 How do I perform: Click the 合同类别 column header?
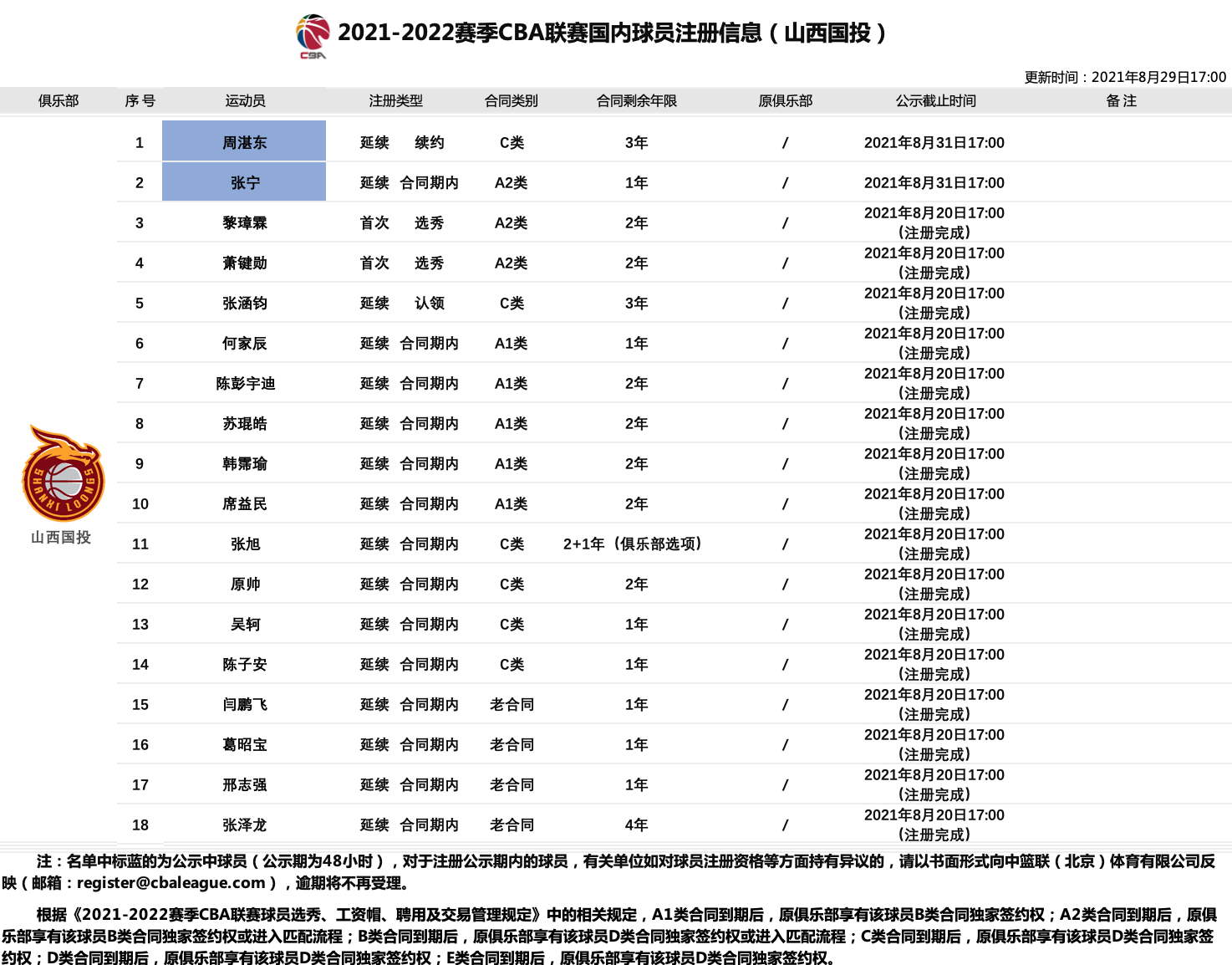[x=511, y=100]
